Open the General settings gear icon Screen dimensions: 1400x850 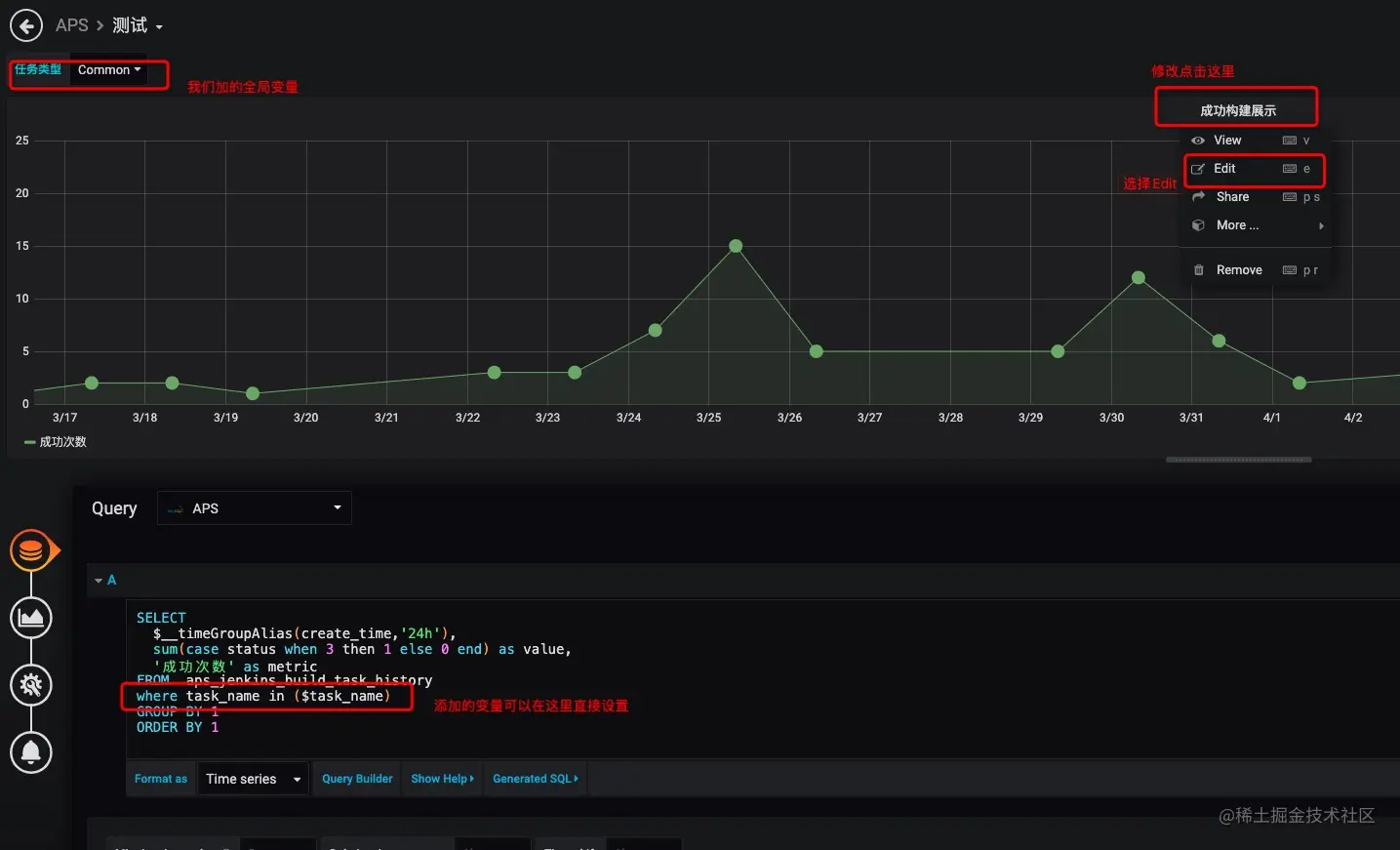[31, 685]
